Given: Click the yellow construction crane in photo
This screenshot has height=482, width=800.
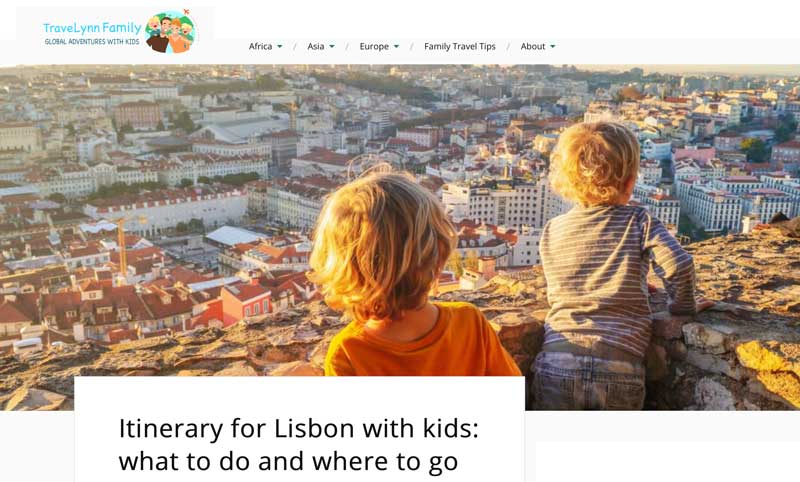Looking at the screenshot, I should click(122, 246).
